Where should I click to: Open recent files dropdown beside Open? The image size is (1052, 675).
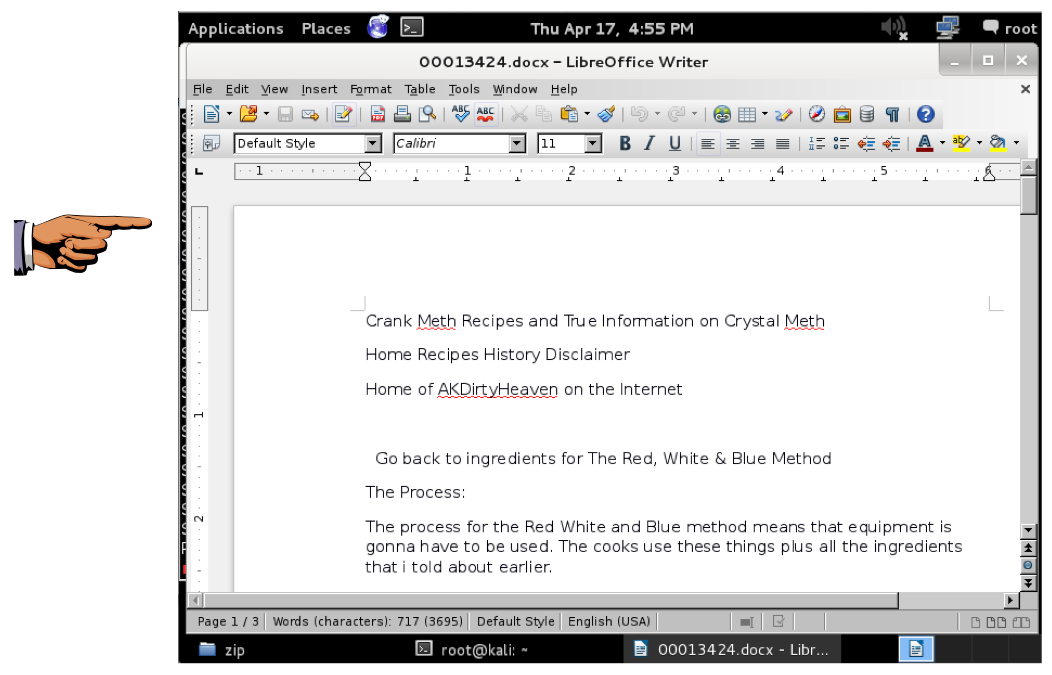pos(266,114)
